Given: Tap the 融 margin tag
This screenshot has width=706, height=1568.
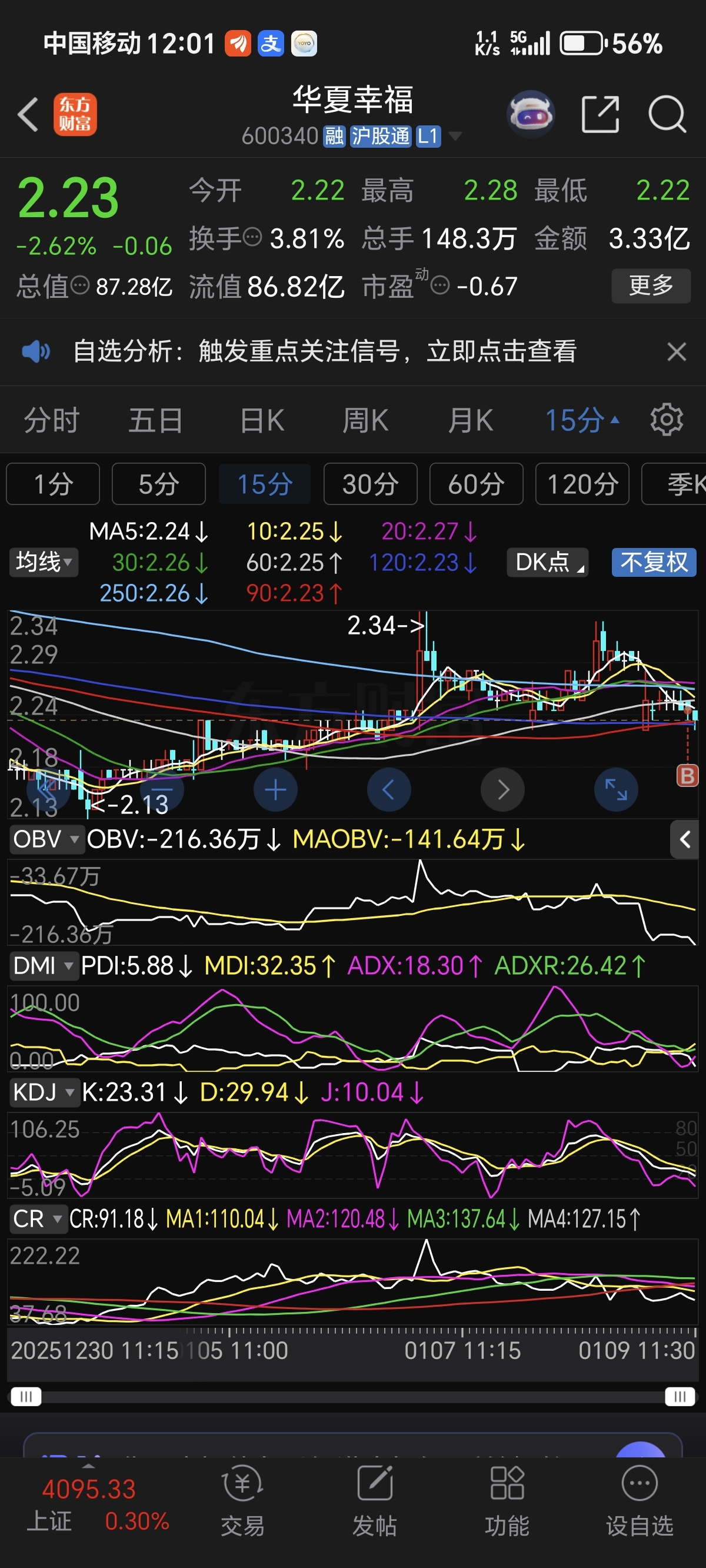Looking at the screenshot, I should [334, 137].
